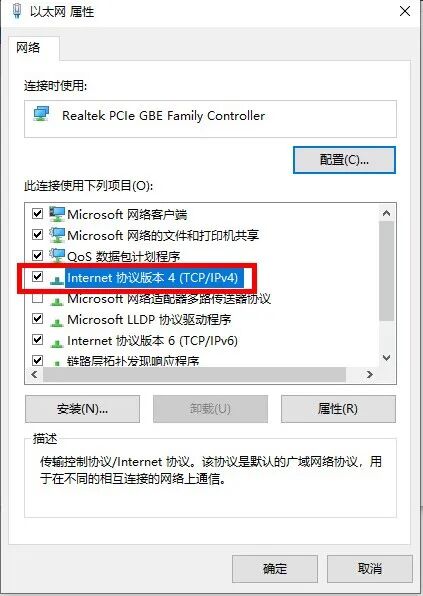The image size is (423, 596).
Task: Uncheck the Internet 协议版本 4 checkbox
Action: [37, 276]
